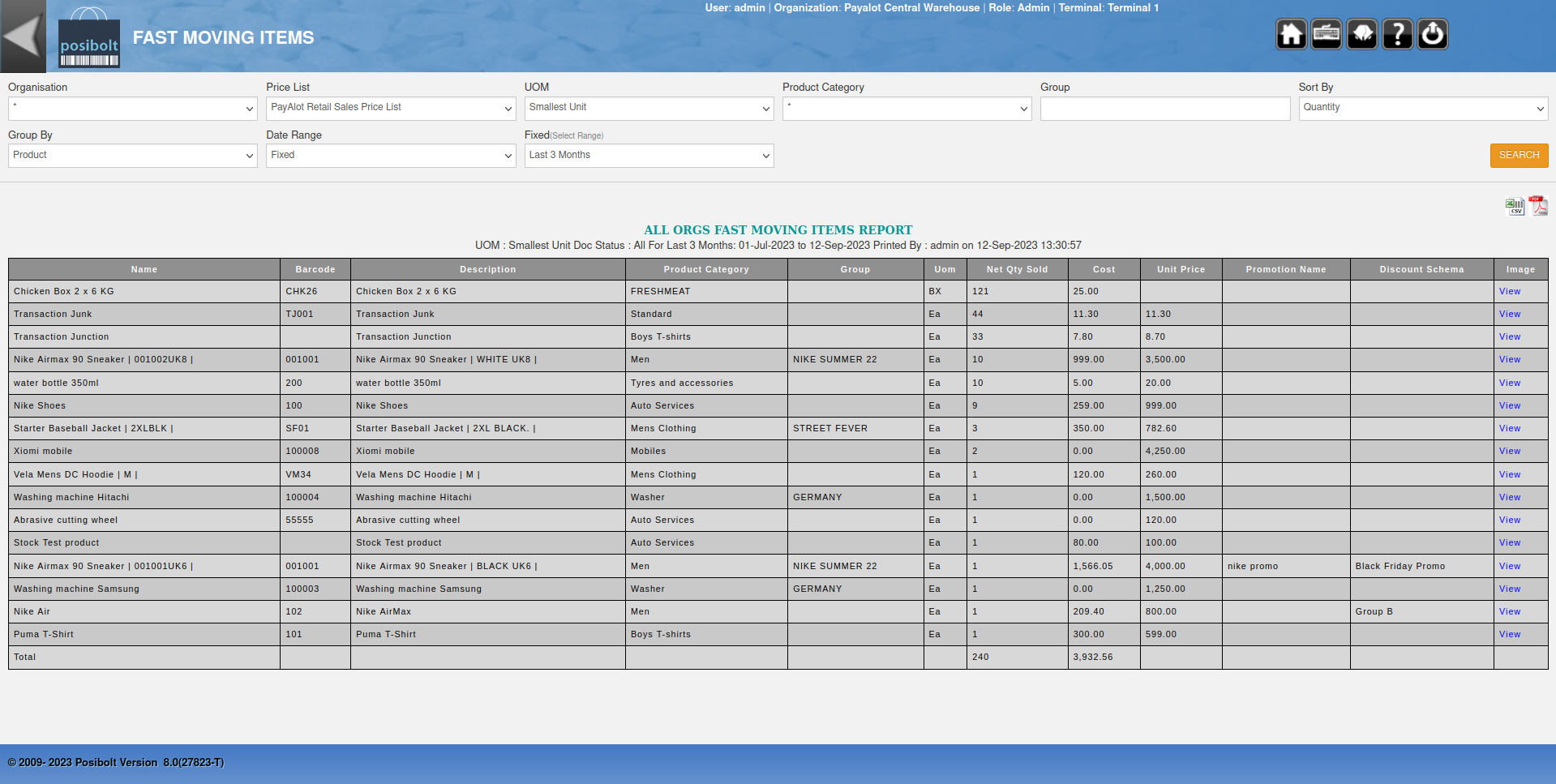Click the STREET FEVER group cell
Viewport: 1556px width, 784px height.
855,429
